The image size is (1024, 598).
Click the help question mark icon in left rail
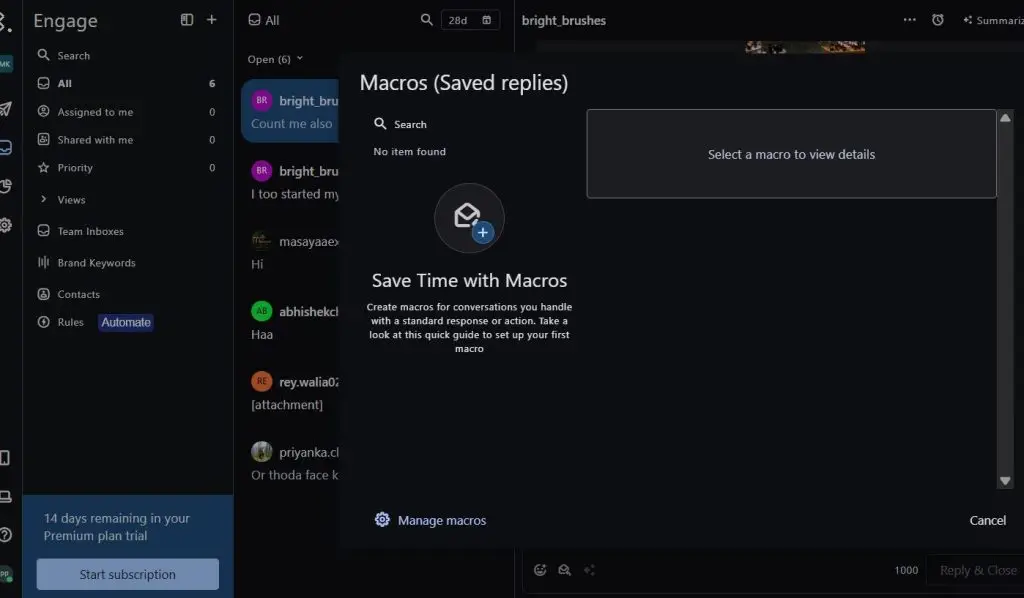tap(5, 535)
